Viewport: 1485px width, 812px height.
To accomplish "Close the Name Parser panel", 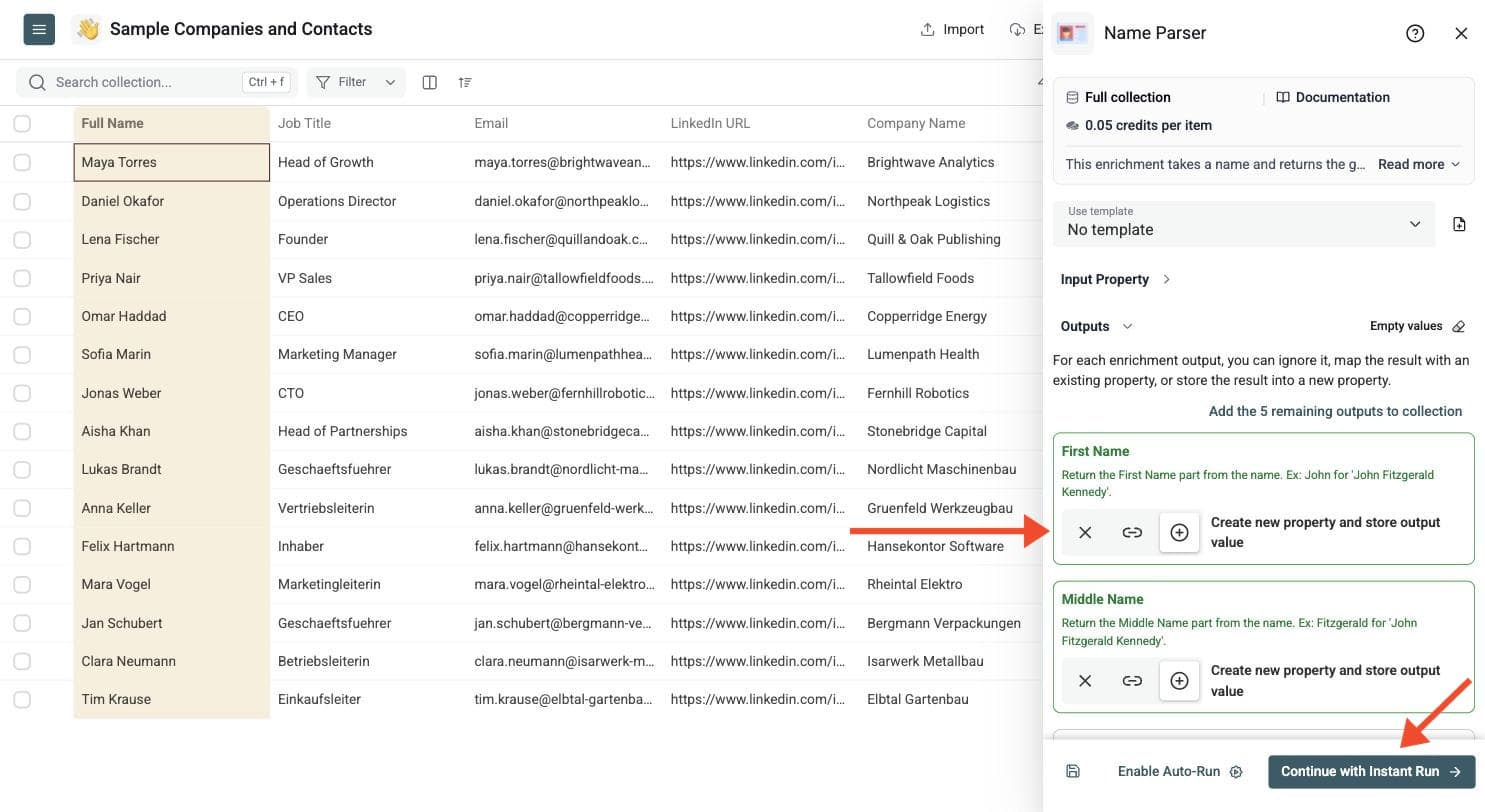I will [1461, 33].
